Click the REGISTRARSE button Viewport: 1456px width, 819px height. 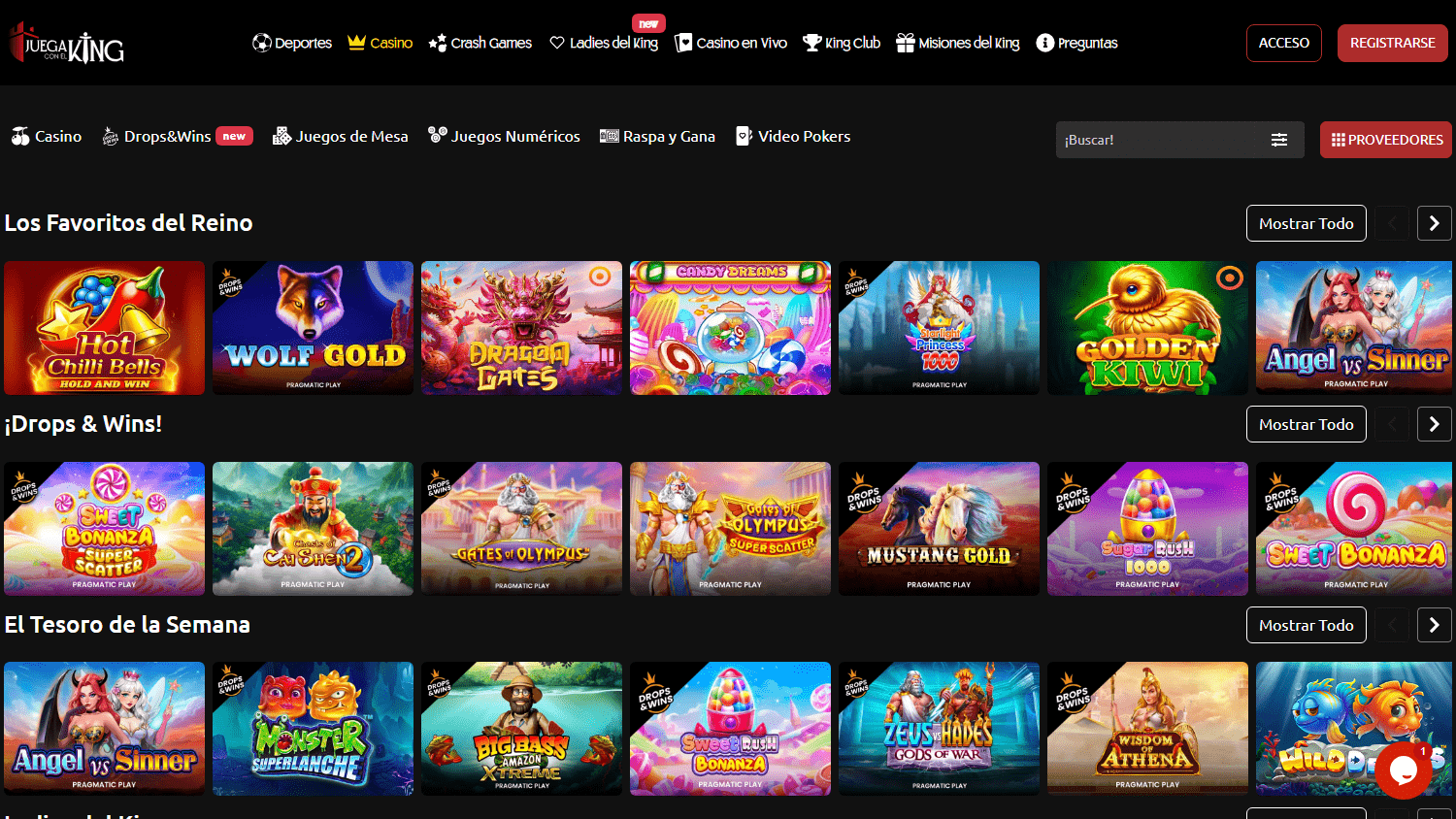[x=1393, y=43]
